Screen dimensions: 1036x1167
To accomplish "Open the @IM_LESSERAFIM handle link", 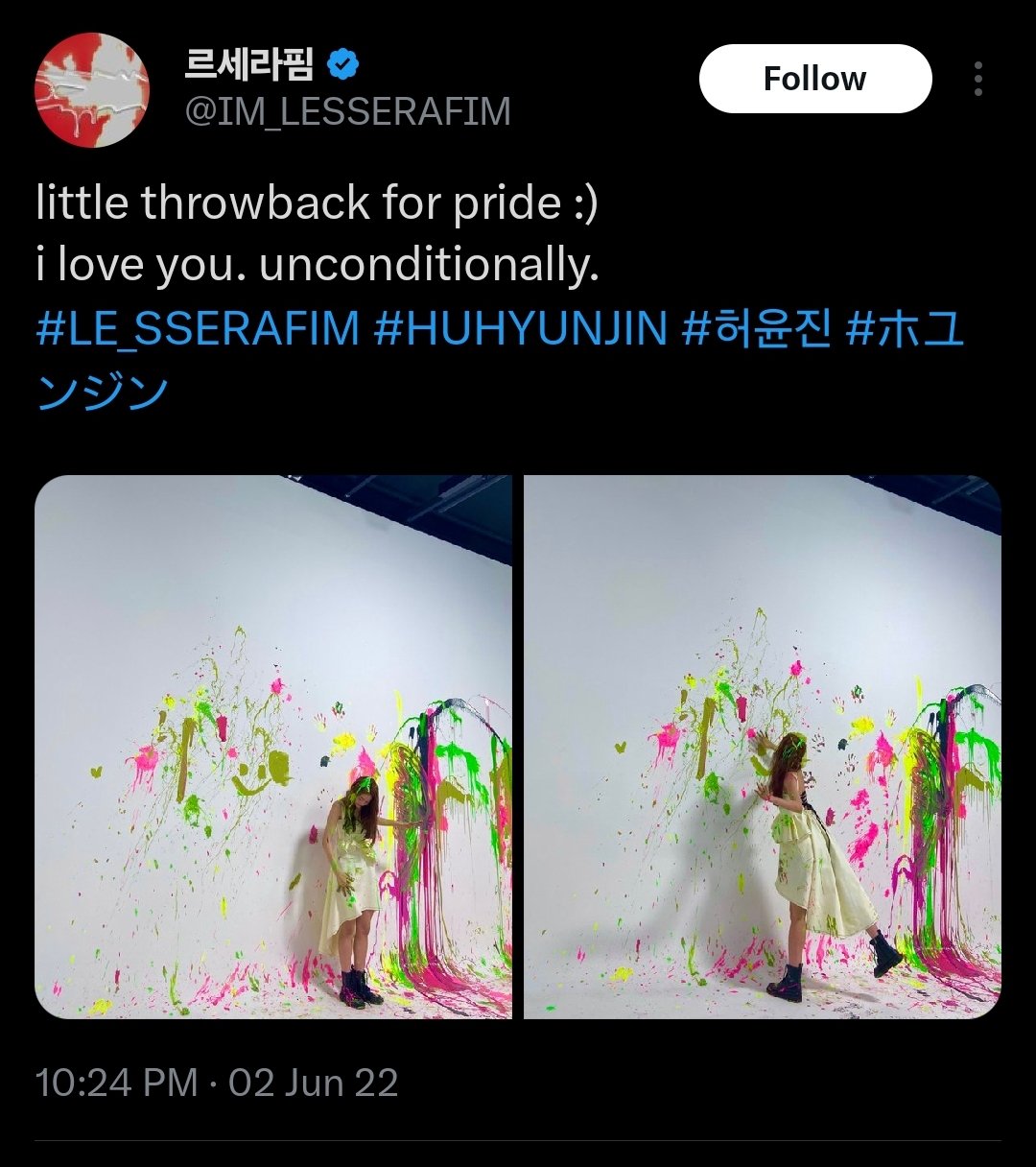I will 346,112.
